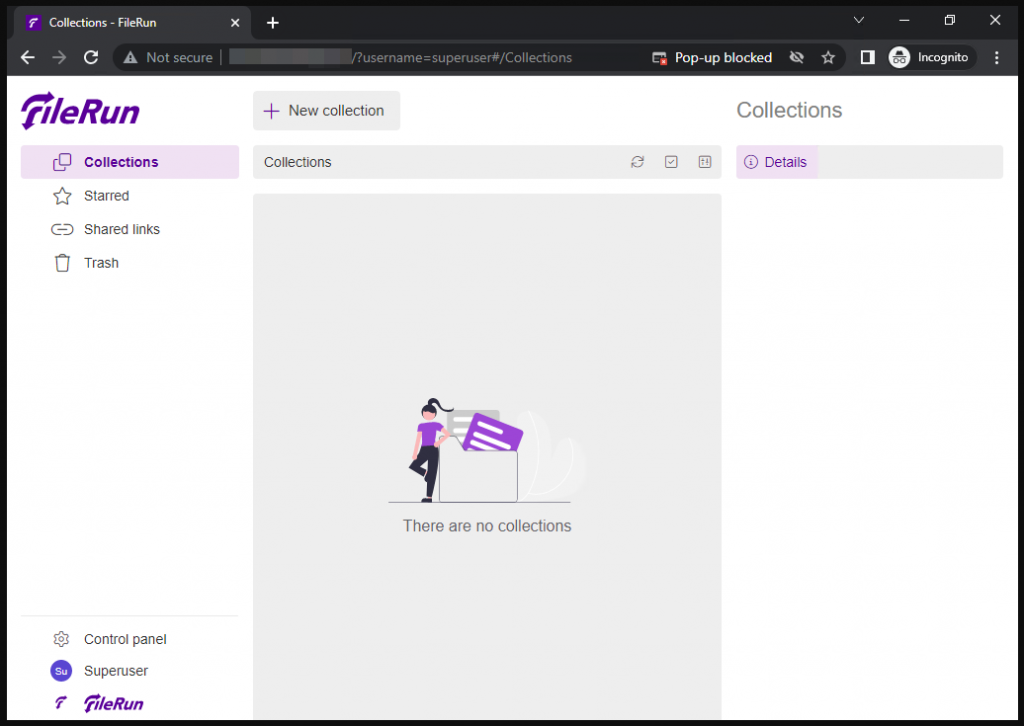Screen dimensions: 1024x726
Task: Expand the tab search dropdown arrow
Action: tap(858, 20)
